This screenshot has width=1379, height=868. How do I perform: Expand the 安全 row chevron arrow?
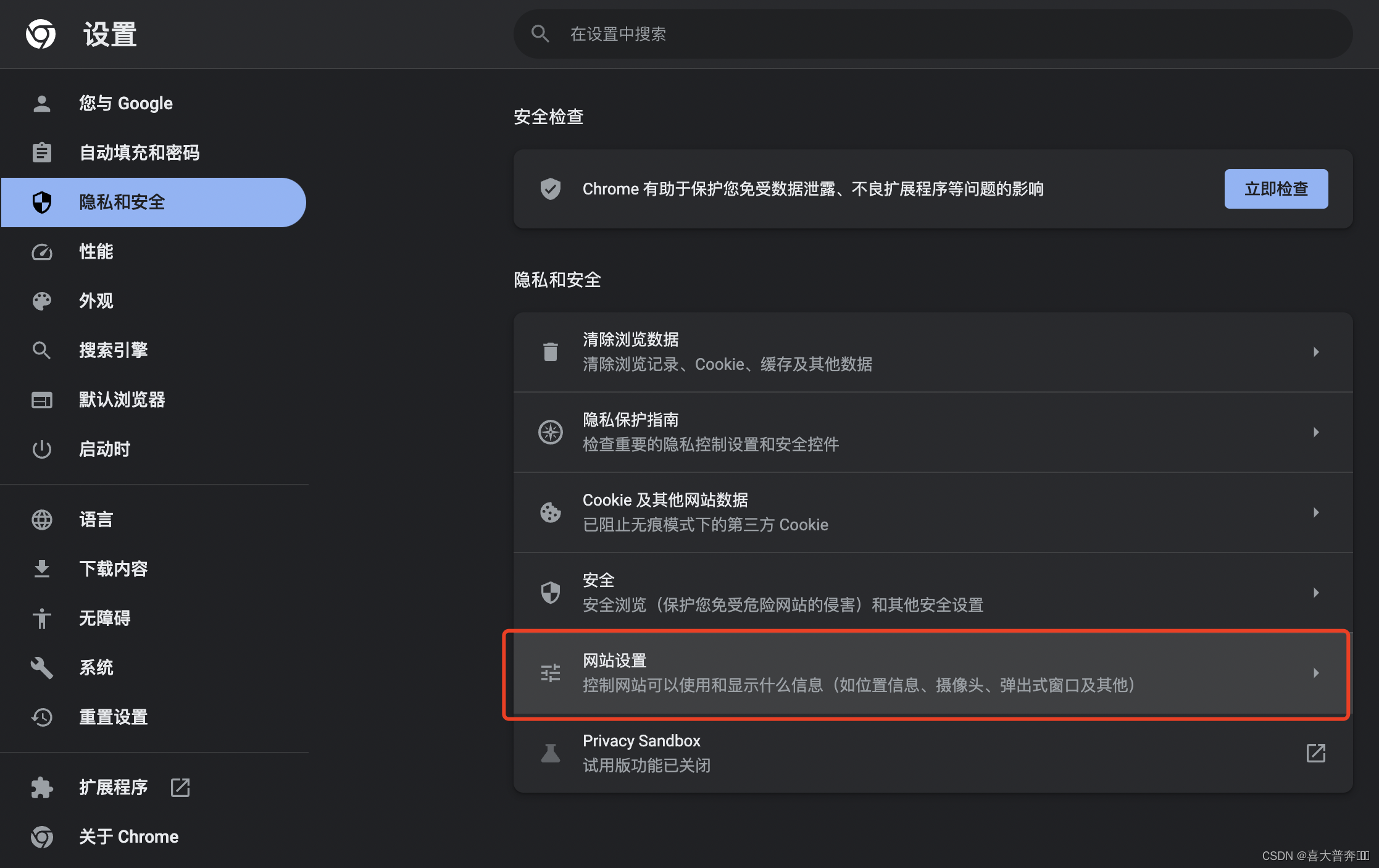click(x=1316, y=593)
